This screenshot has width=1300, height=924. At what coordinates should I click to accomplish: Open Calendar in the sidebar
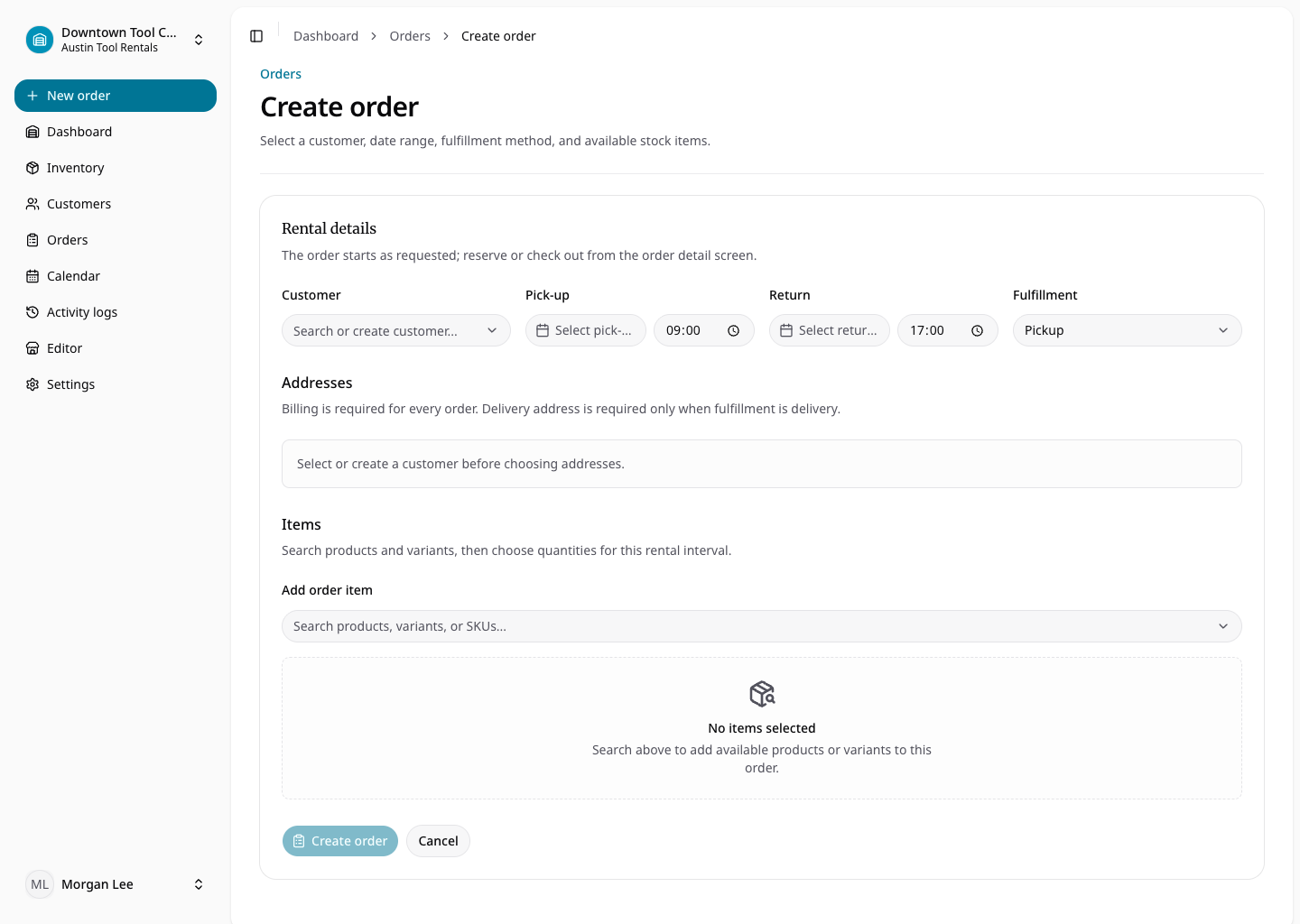(116, 276)
